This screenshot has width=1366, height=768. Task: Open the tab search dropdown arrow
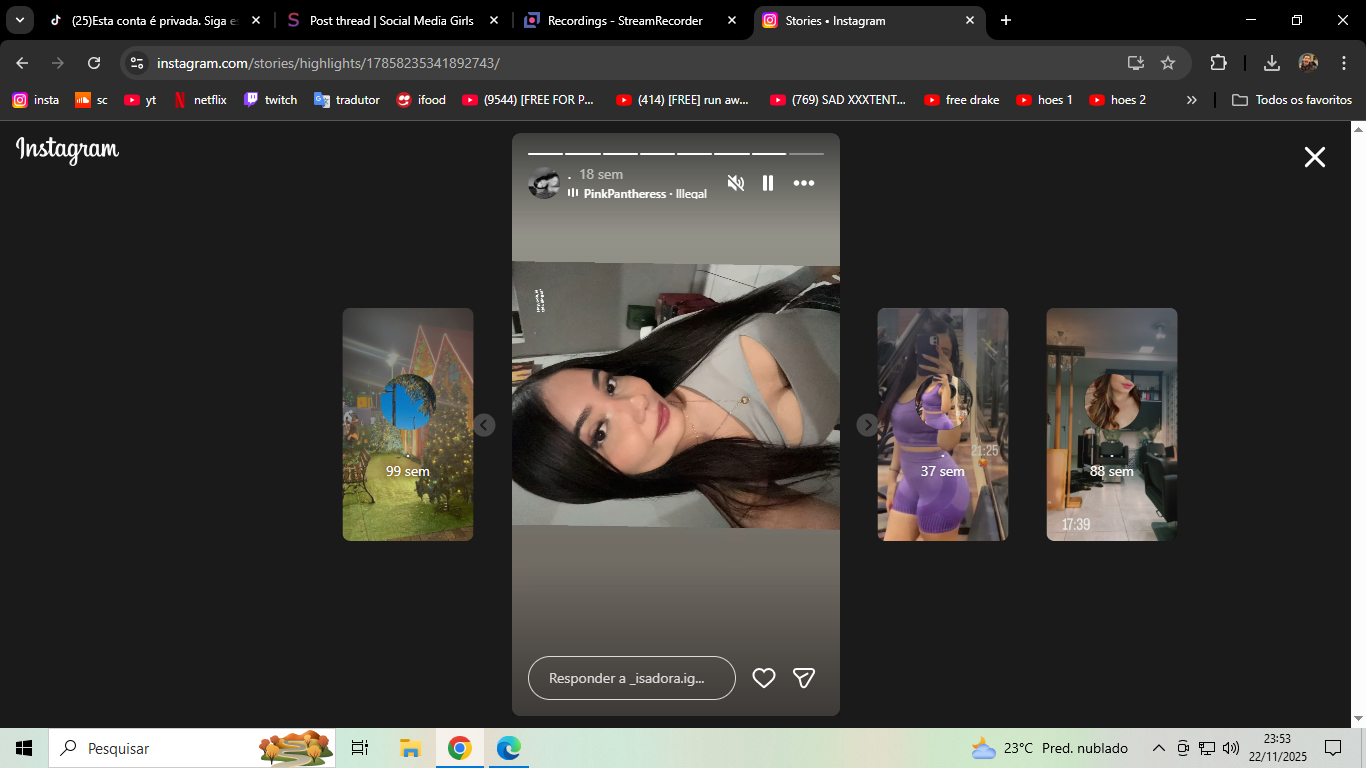point(19,20)
